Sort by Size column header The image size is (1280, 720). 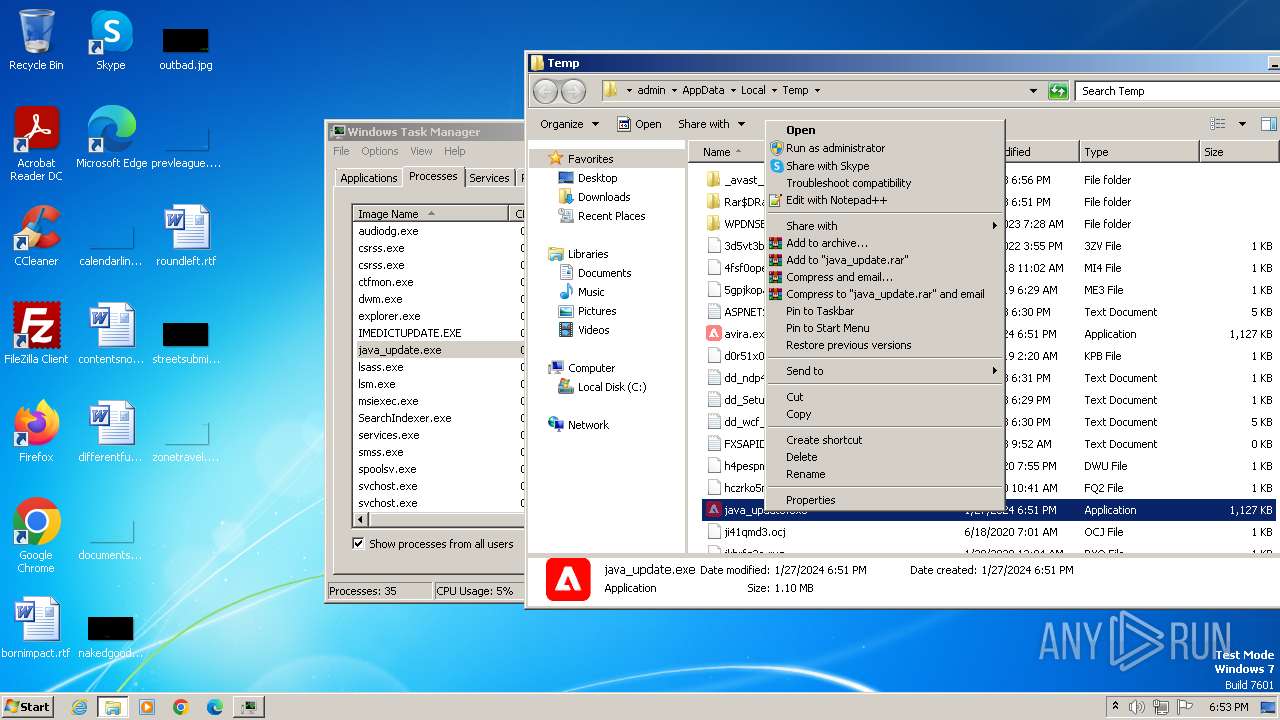1238,152
